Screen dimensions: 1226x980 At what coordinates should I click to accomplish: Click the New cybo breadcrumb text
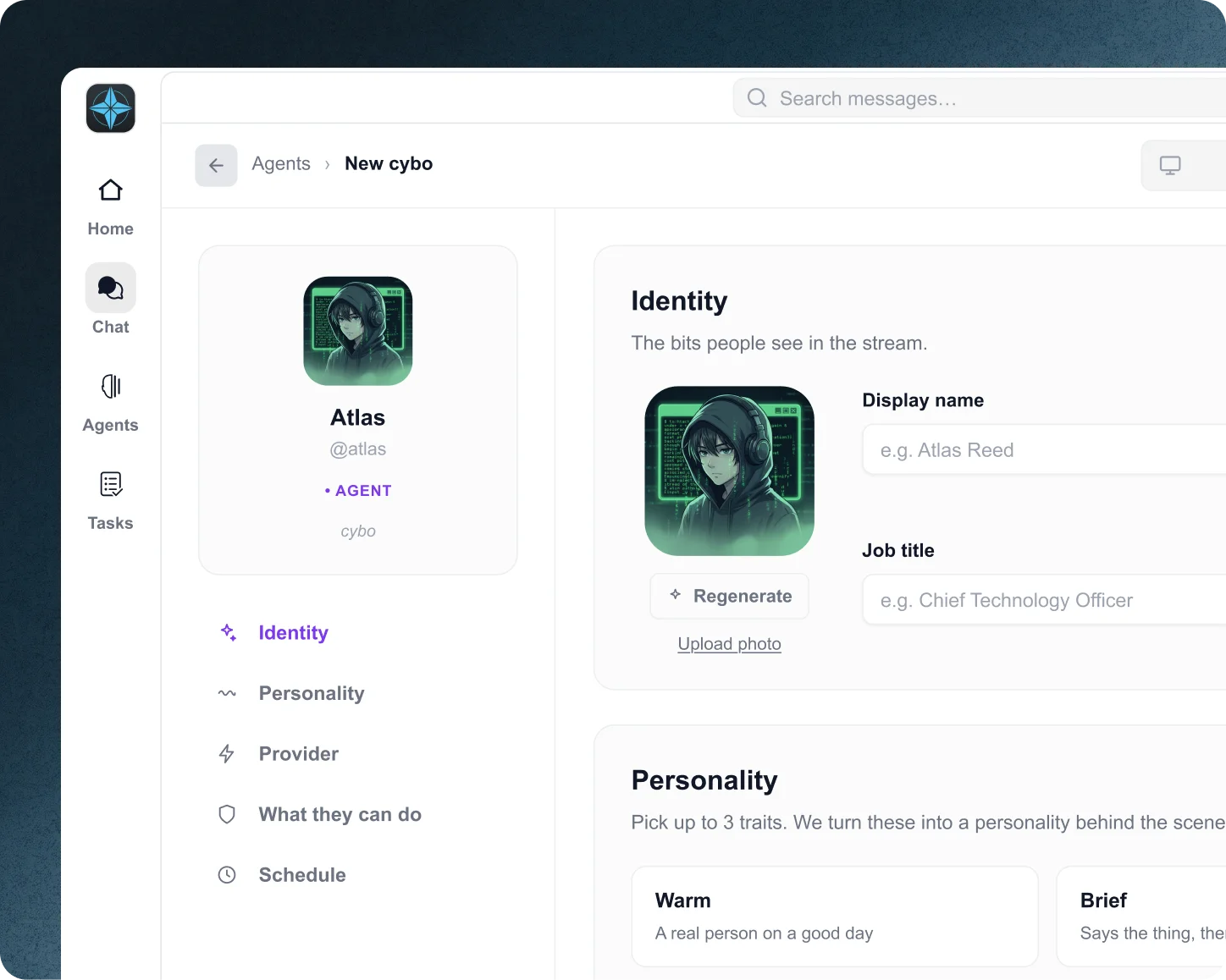tap(389, 163)
